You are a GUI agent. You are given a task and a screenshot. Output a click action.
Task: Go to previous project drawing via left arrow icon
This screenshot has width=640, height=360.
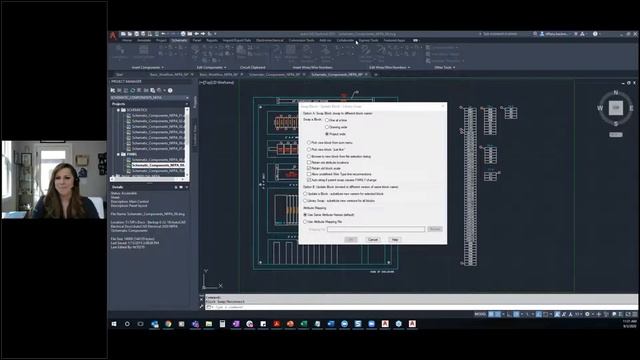(196, 34)
